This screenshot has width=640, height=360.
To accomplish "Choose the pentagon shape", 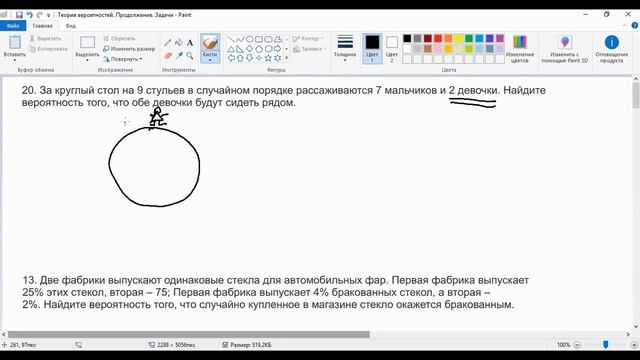I will click(x=259, y=49).
